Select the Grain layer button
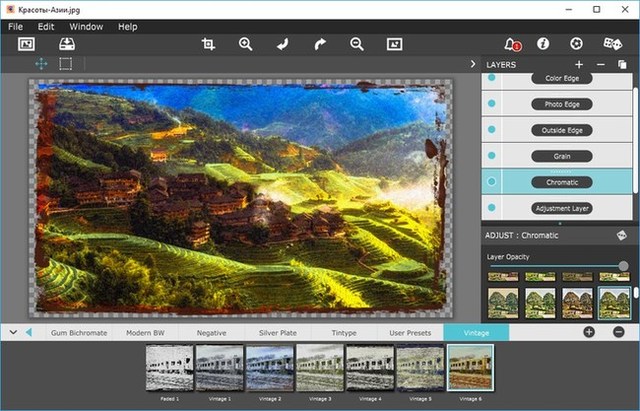This screenshot has height=411, width=640. [x=562, y=156]
